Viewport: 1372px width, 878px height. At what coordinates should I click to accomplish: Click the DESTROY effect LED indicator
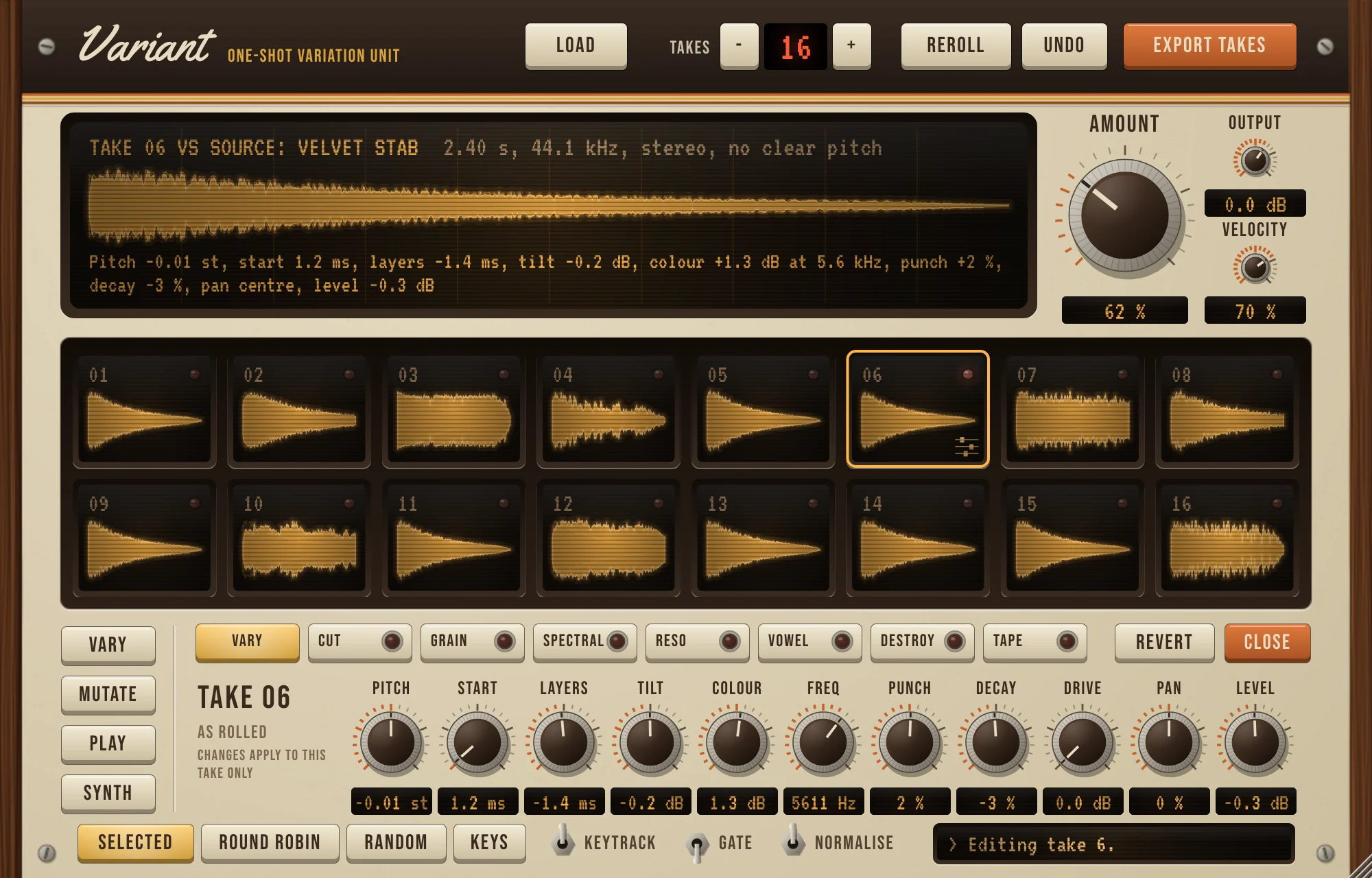[954, 641]
